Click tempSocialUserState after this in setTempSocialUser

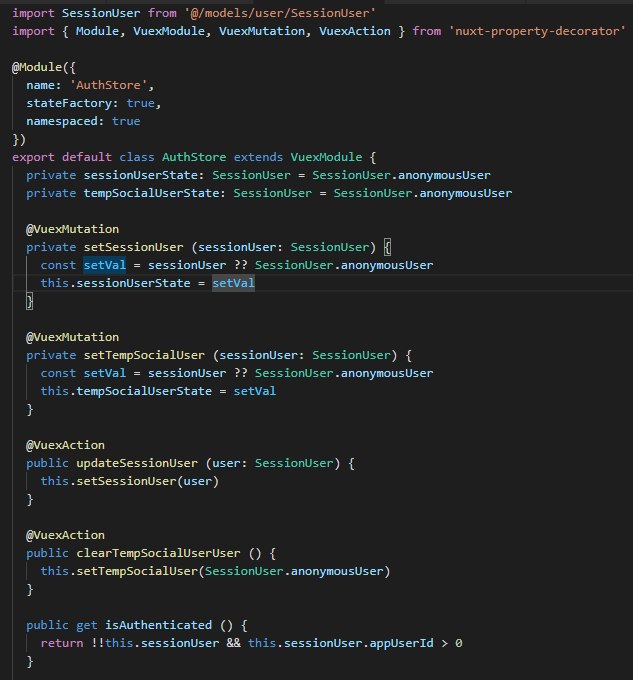click(144, 391)
